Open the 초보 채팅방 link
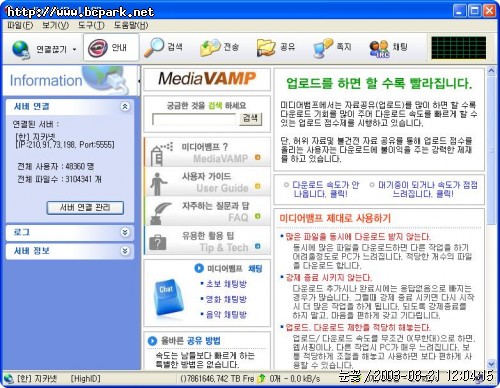This screenshot has width=500, height=388. pos(226,284)
